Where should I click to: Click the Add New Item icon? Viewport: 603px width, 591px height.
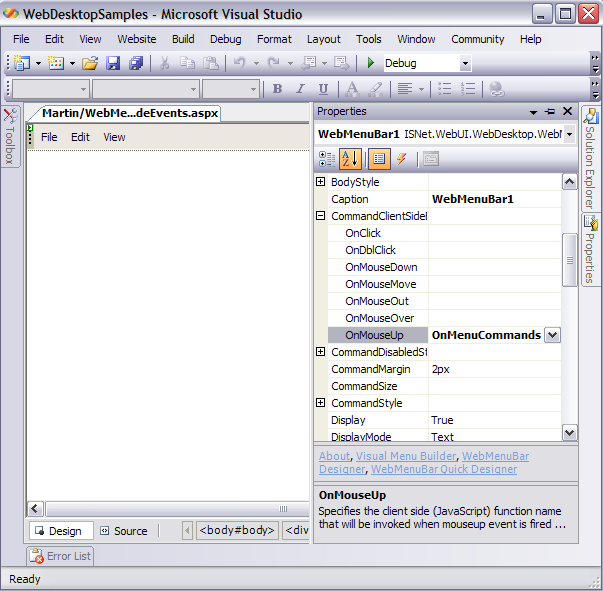pos(56,63)
